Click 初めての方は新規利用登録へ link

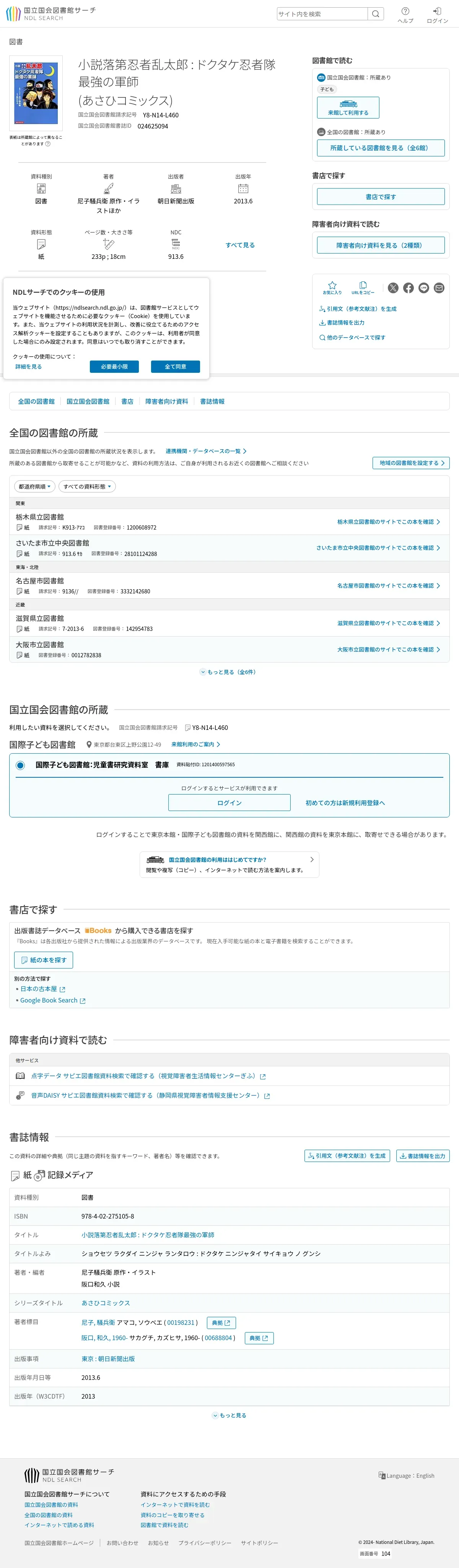[x=345, y=802]
